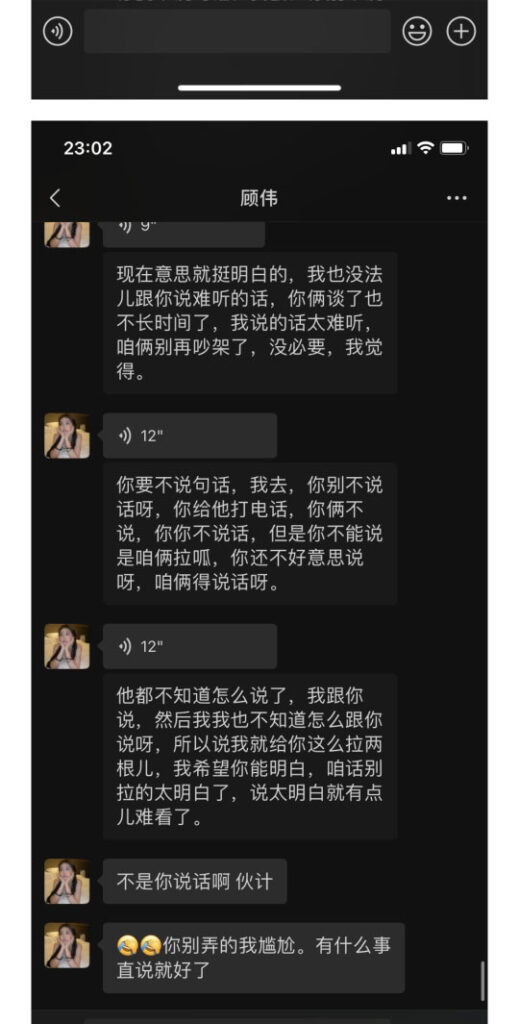Click the top message text input field
This screenshot has width=519, height=1024.
pos(237,31)
